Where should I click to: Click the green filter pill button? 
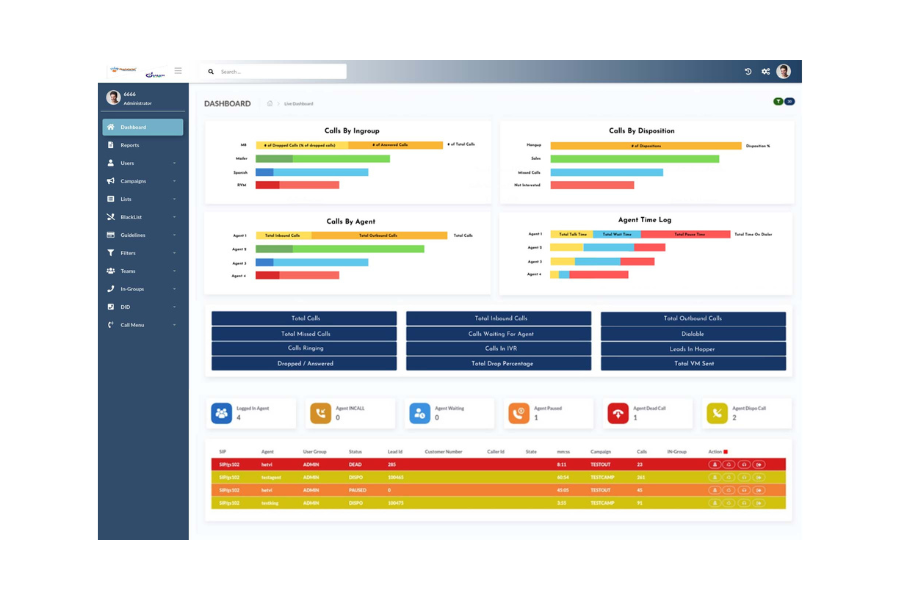[778, 102]
